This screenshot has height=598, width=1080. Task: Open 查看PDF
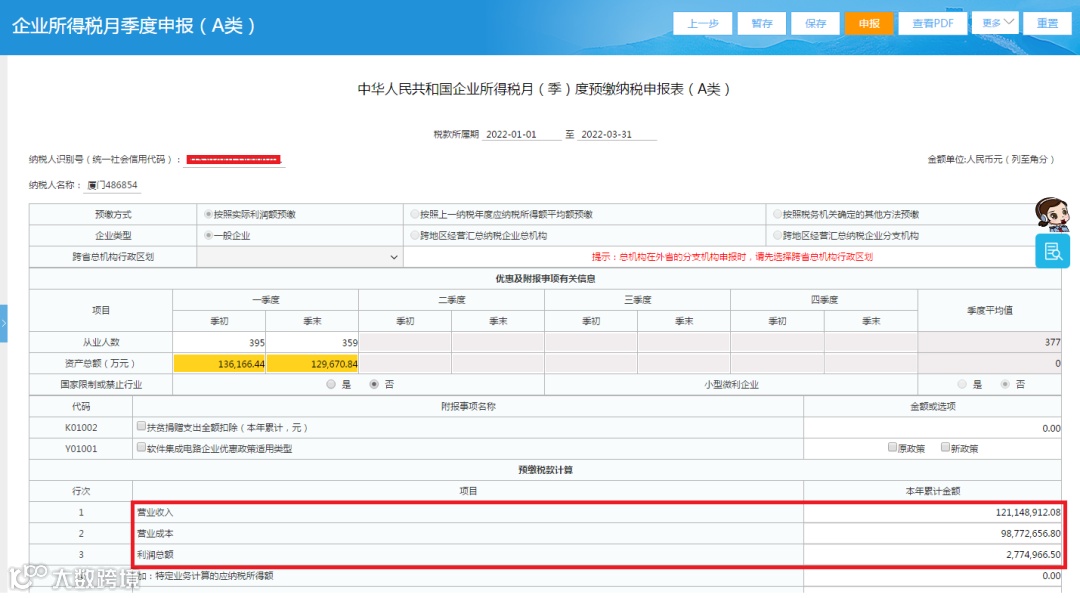click(x=933, y=23)
